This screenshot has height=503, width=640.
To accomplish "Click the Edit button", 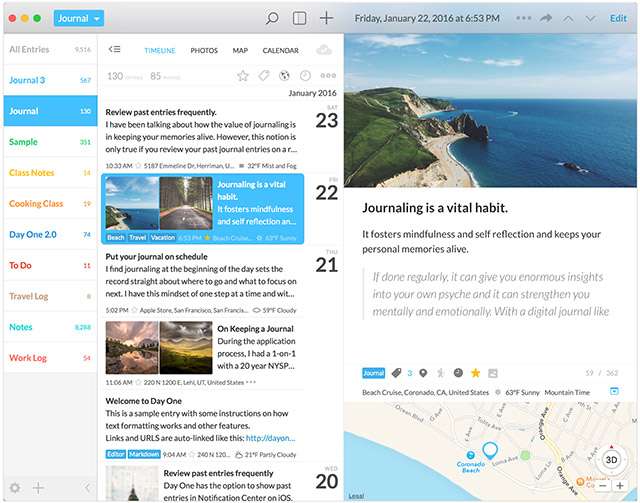I will tap(618, 18).
